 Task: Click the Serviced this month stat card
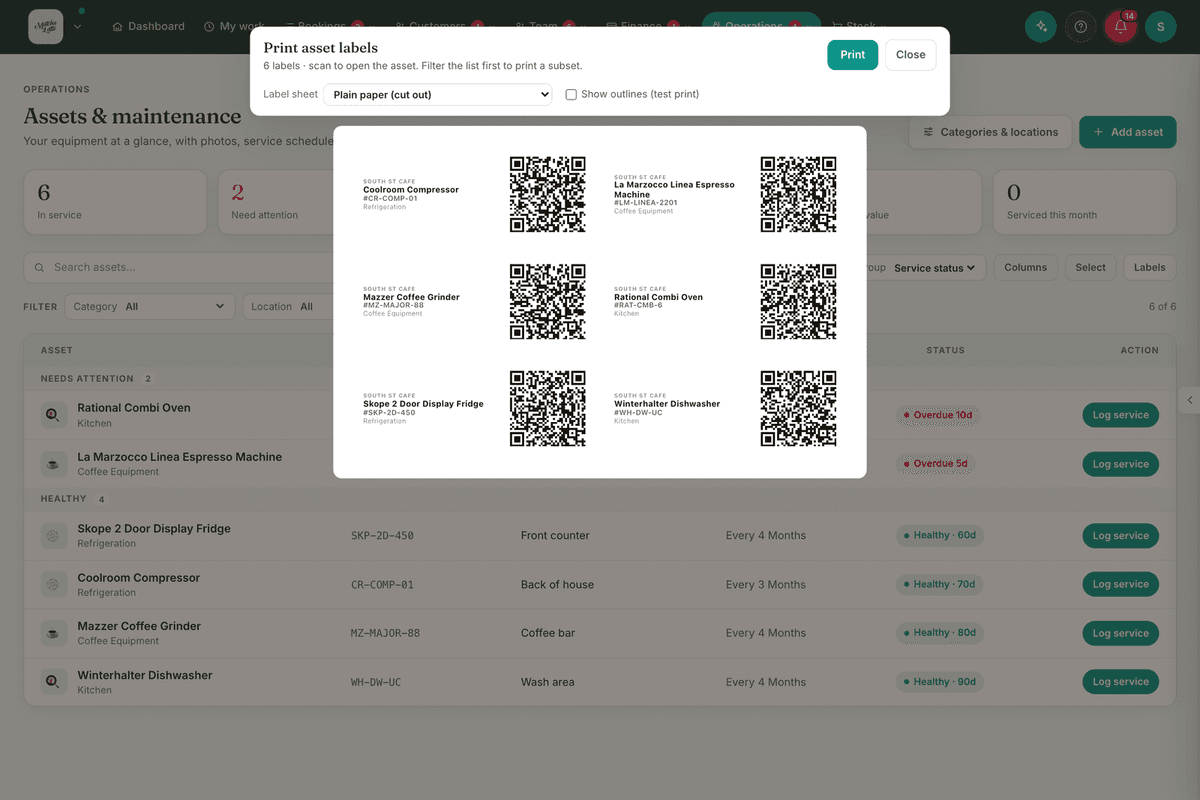pos(1085,202)
